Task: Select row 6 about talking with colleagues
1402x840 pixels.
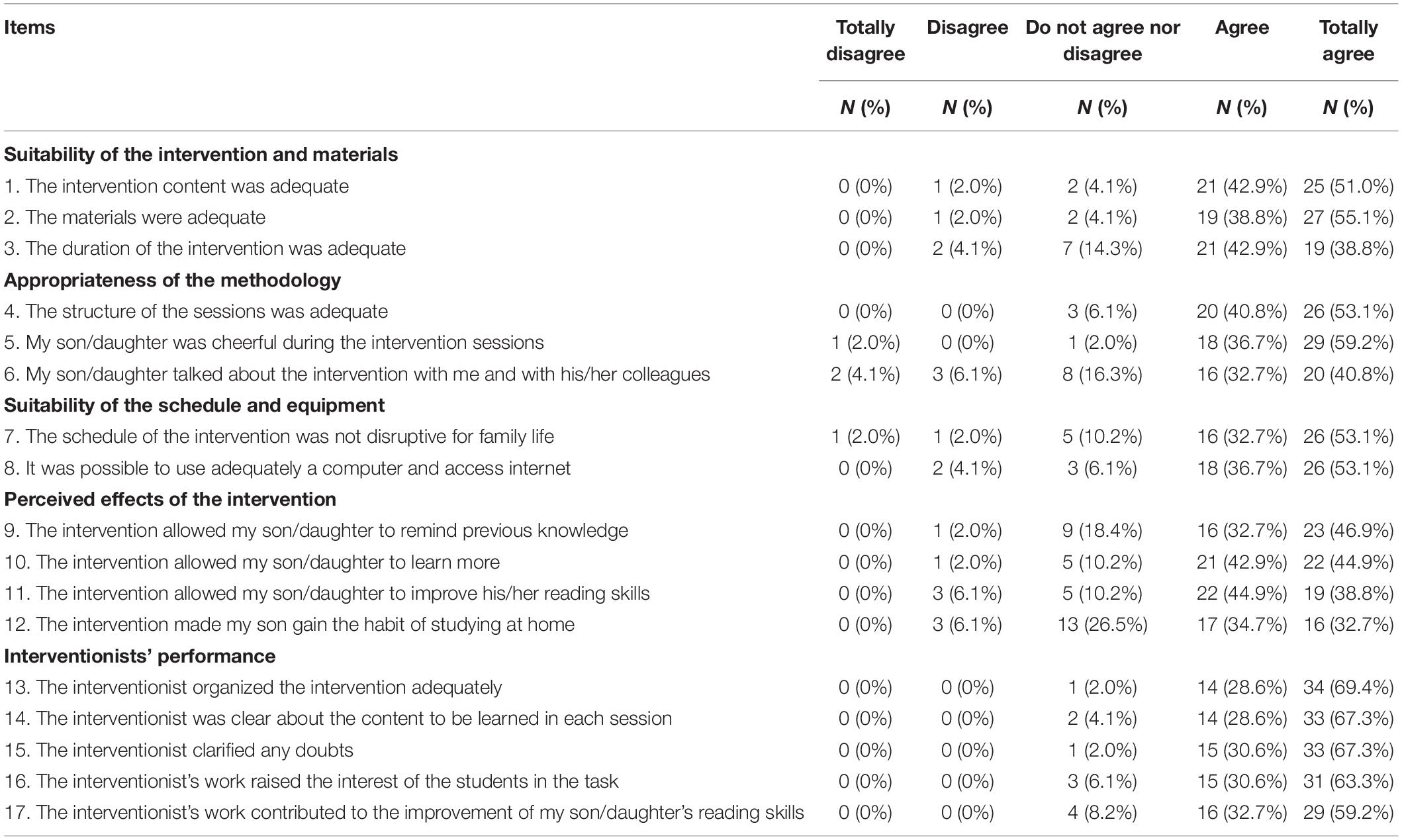Action: pos(701,375)
